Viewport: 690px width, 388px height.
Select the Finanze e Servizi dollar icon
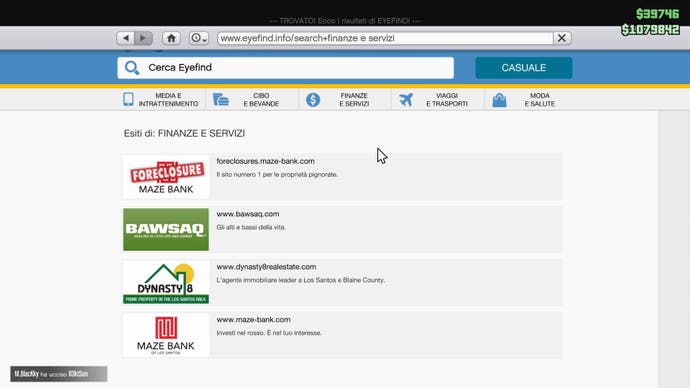pyautogui.click(x=313, y=100)
